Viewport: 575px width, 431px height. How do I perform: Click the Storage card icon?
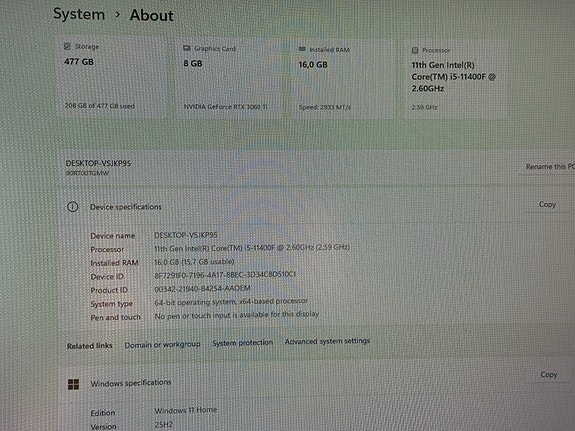click(x=67, y=46)
